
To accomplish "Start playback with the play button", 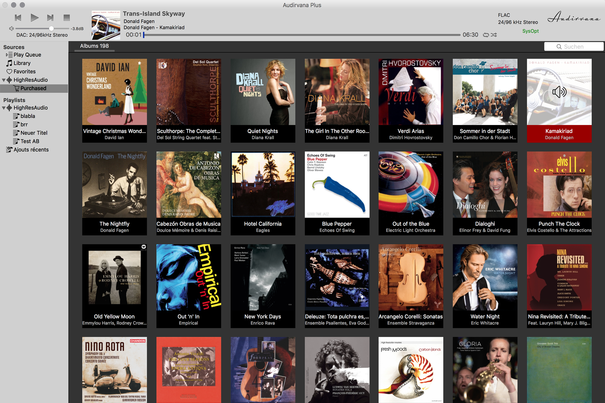I will [34, 17].
